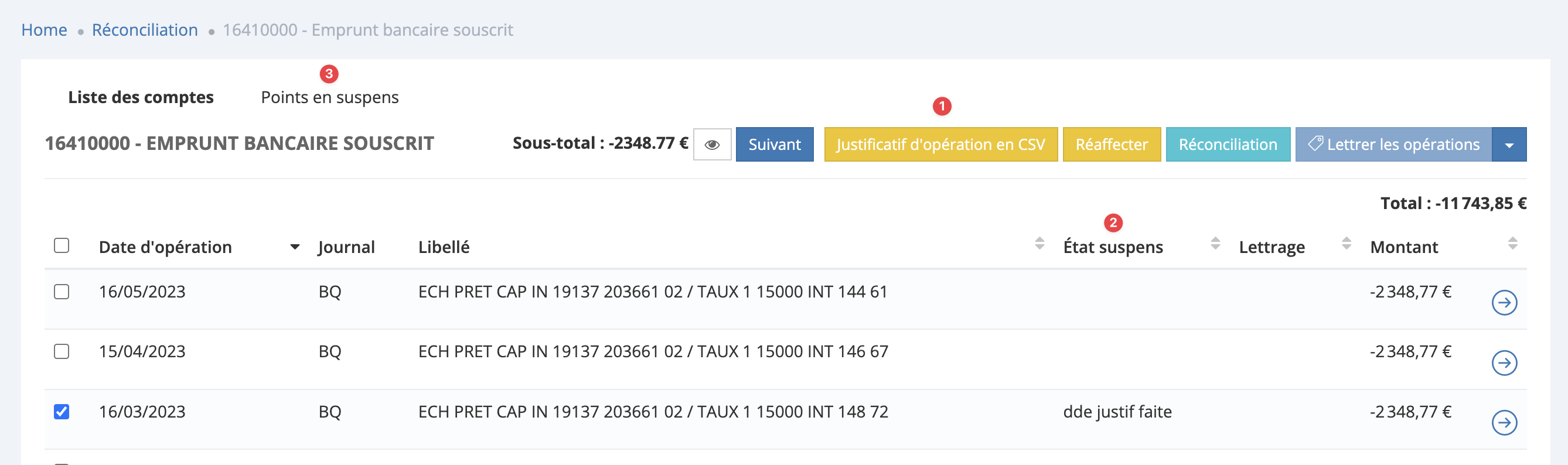Go to Home breadcrumb link
The width and height of the screenshot is (1568, 465).
[44, 30]
